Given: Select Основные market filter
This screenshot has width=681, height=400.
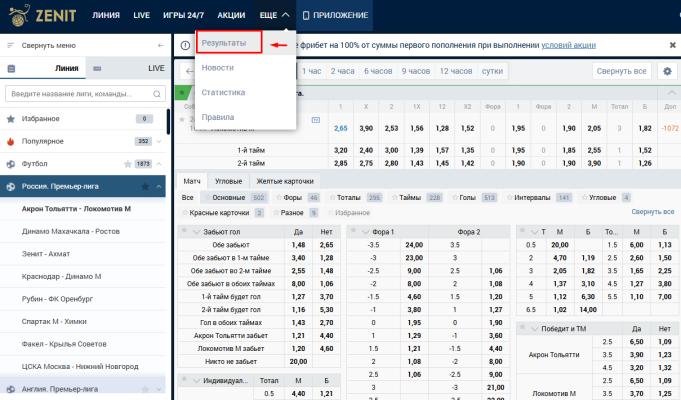Looking at the screenshot, I should click(x=235, y=198).
